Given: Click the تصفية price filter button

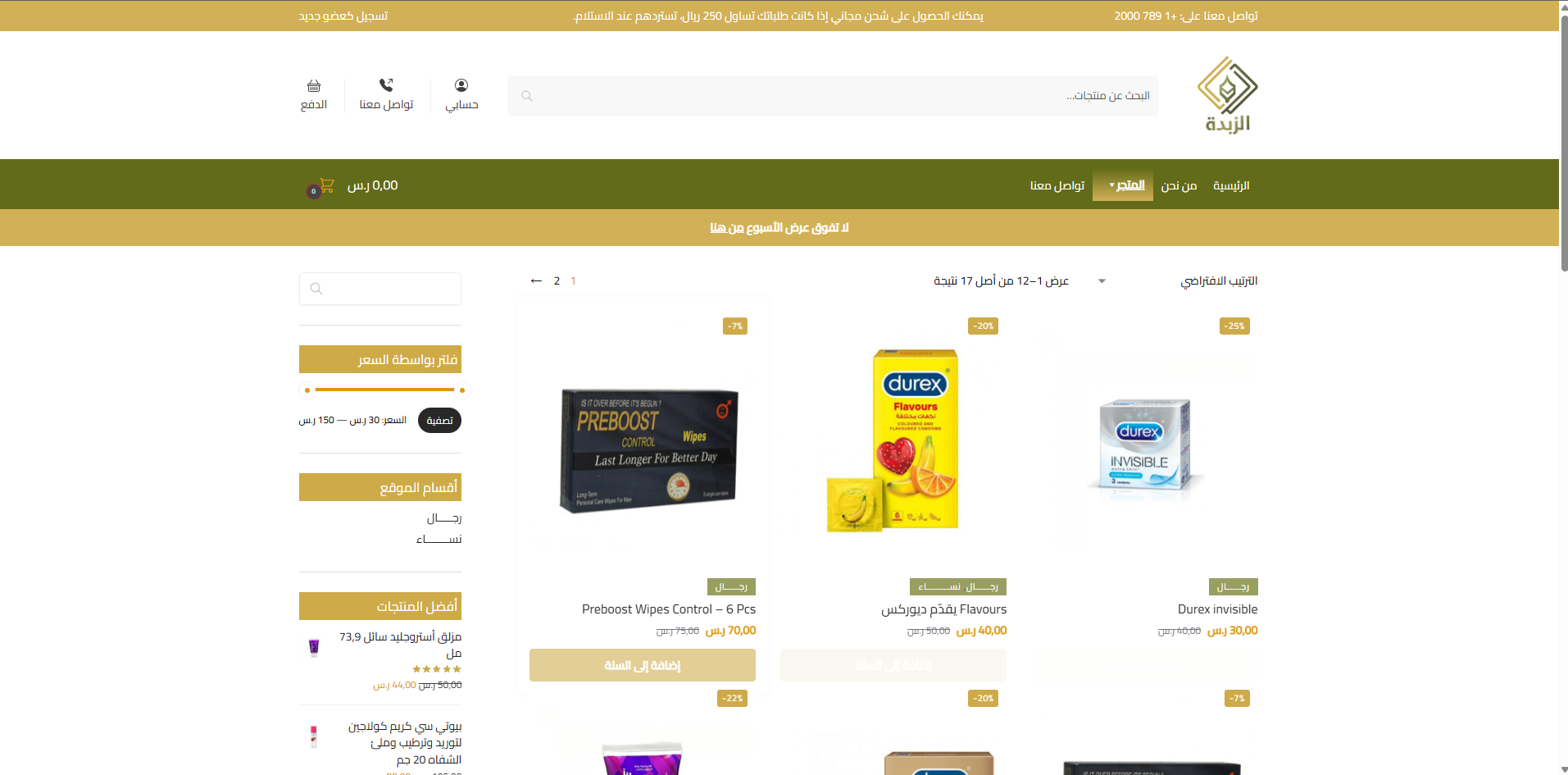Looking at the screenshot, I should (x=439, y=420).
